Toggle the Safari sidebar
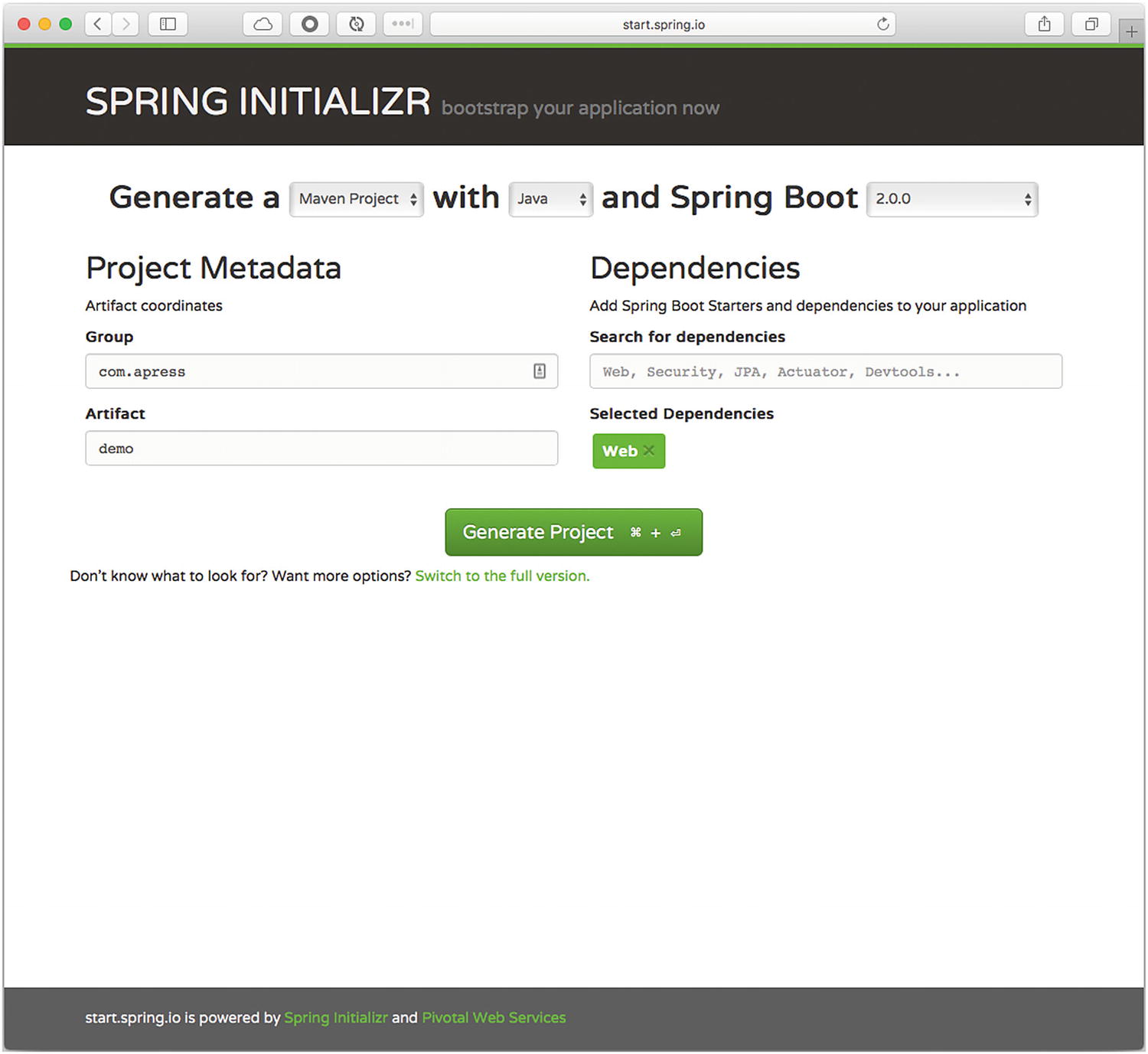The height and width of the screenshot is (1054, 1148). [168, 24]
